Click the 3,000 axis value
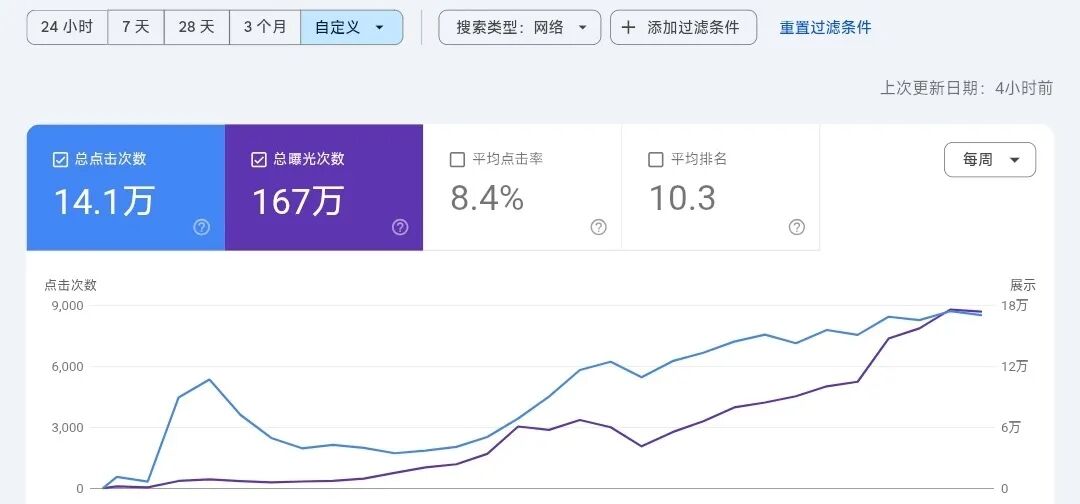Screen dimensions: 1080x504 (68, 428)
